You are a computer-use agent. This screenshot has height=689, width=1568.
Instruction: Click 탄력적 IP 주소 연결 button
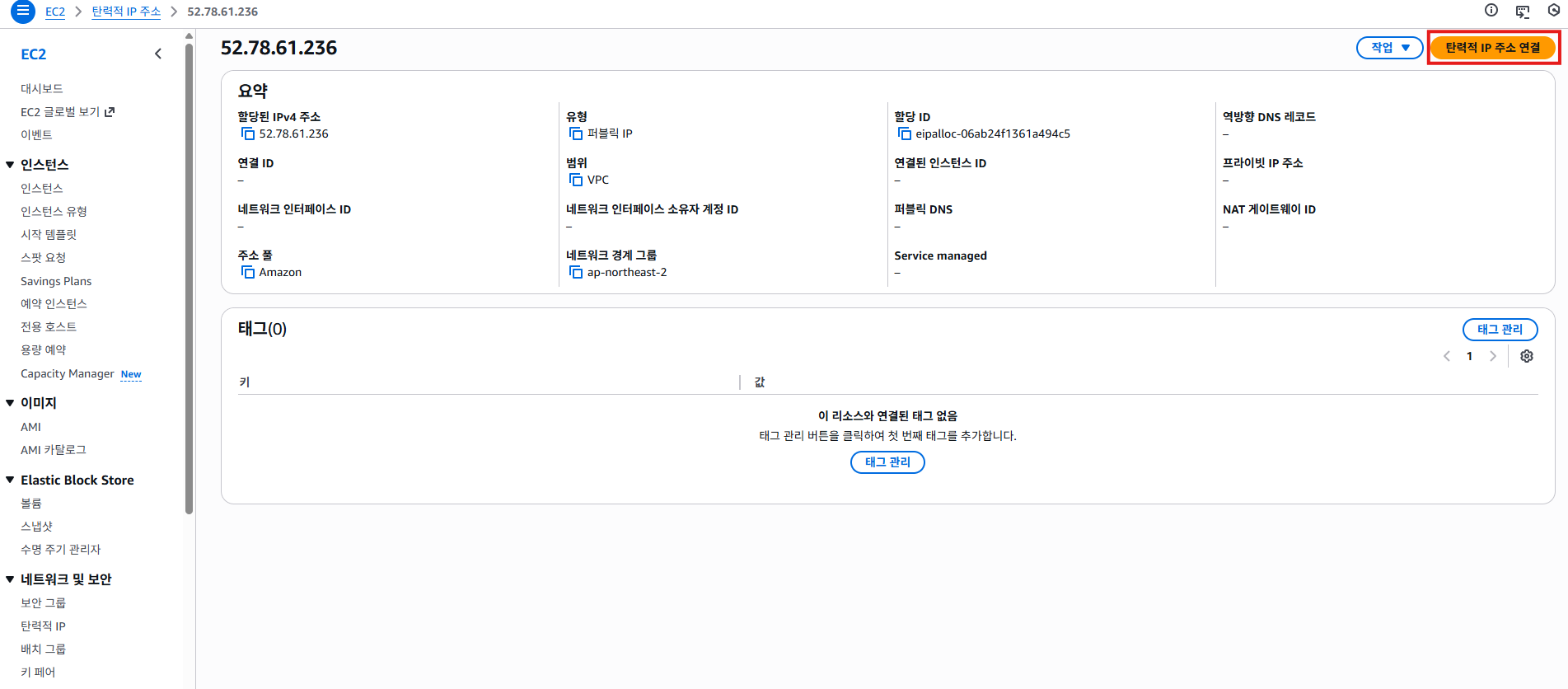pos(1492,48)
